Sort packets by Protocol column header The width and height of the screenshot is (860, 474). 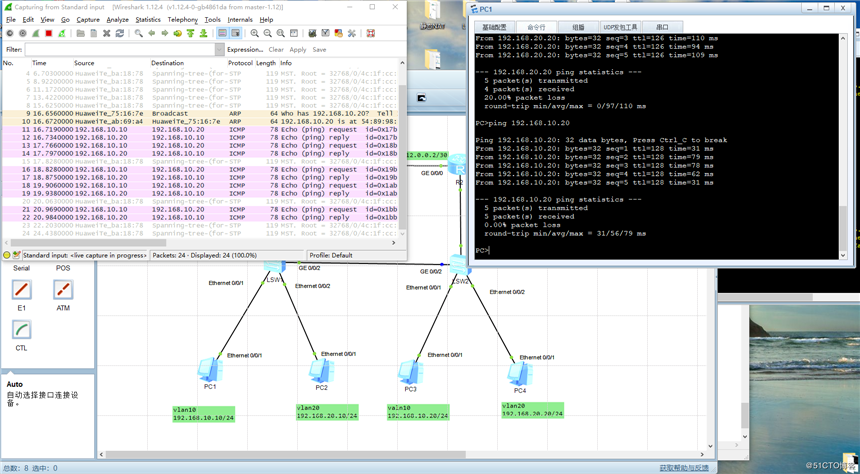(x=240, y=63)
